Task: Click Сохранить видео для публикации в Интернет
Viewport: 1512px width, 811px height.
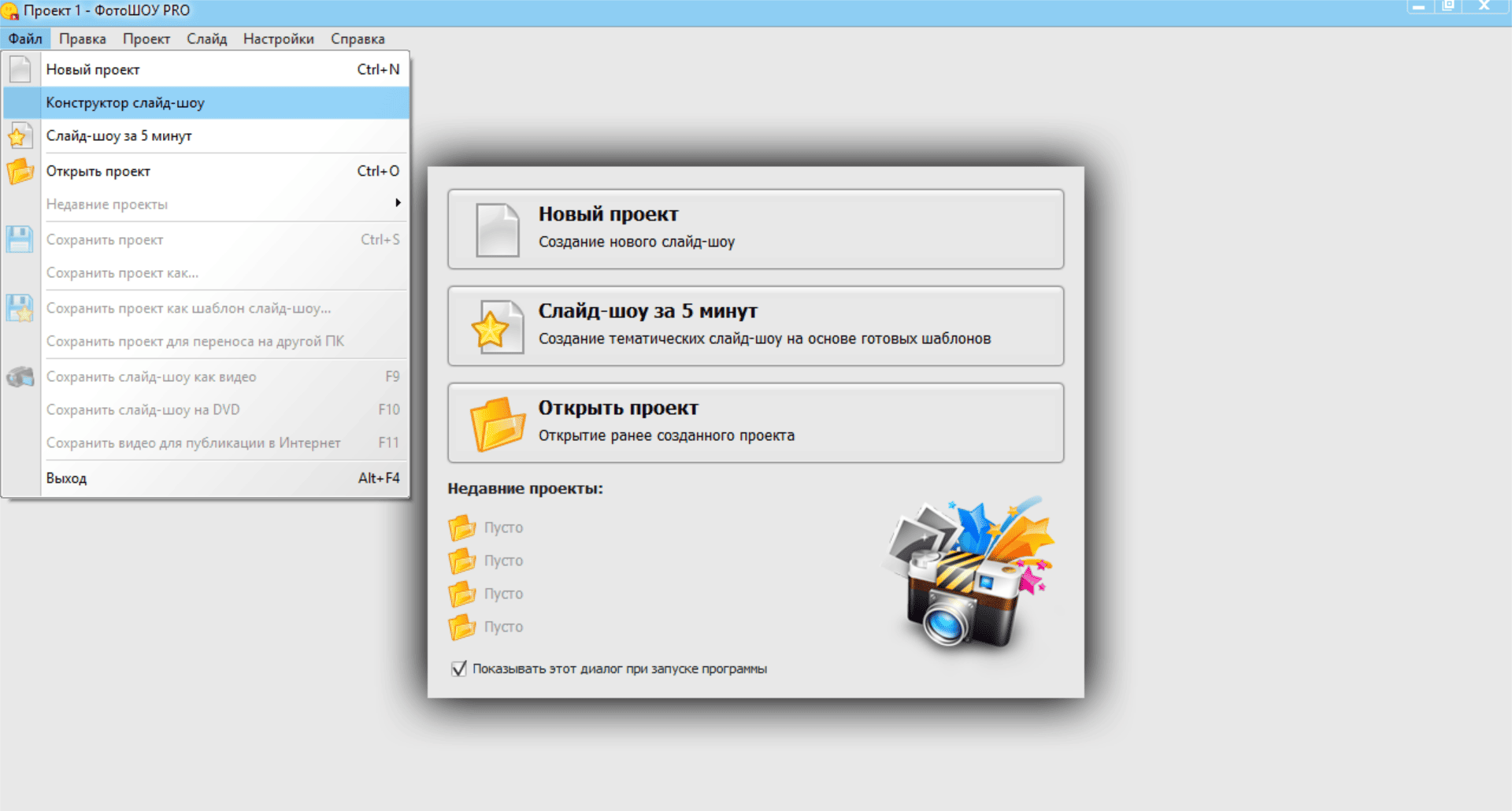Action: [x=206, y=443]
